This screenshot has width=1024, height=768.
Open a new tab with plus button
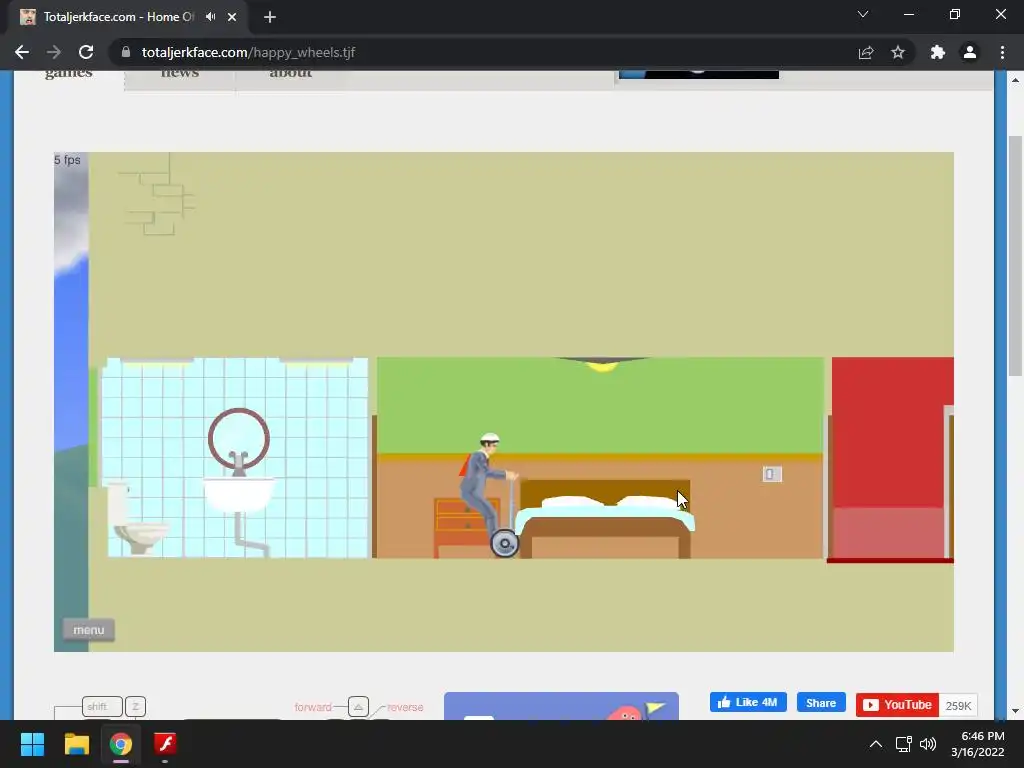click(270, 17)
